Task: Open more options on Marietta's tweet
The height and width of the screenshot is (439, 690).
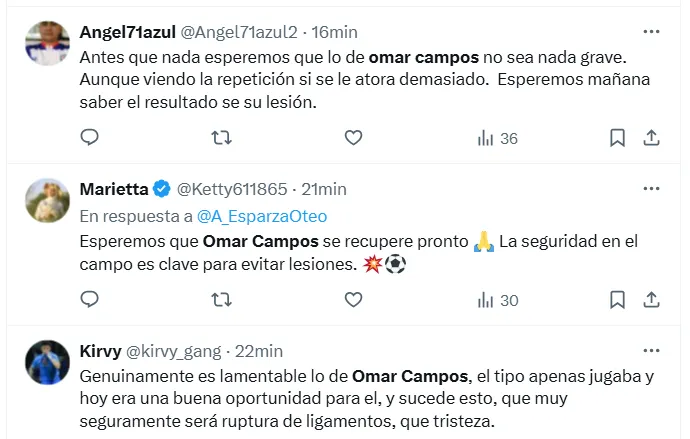Action: (651, 188)
